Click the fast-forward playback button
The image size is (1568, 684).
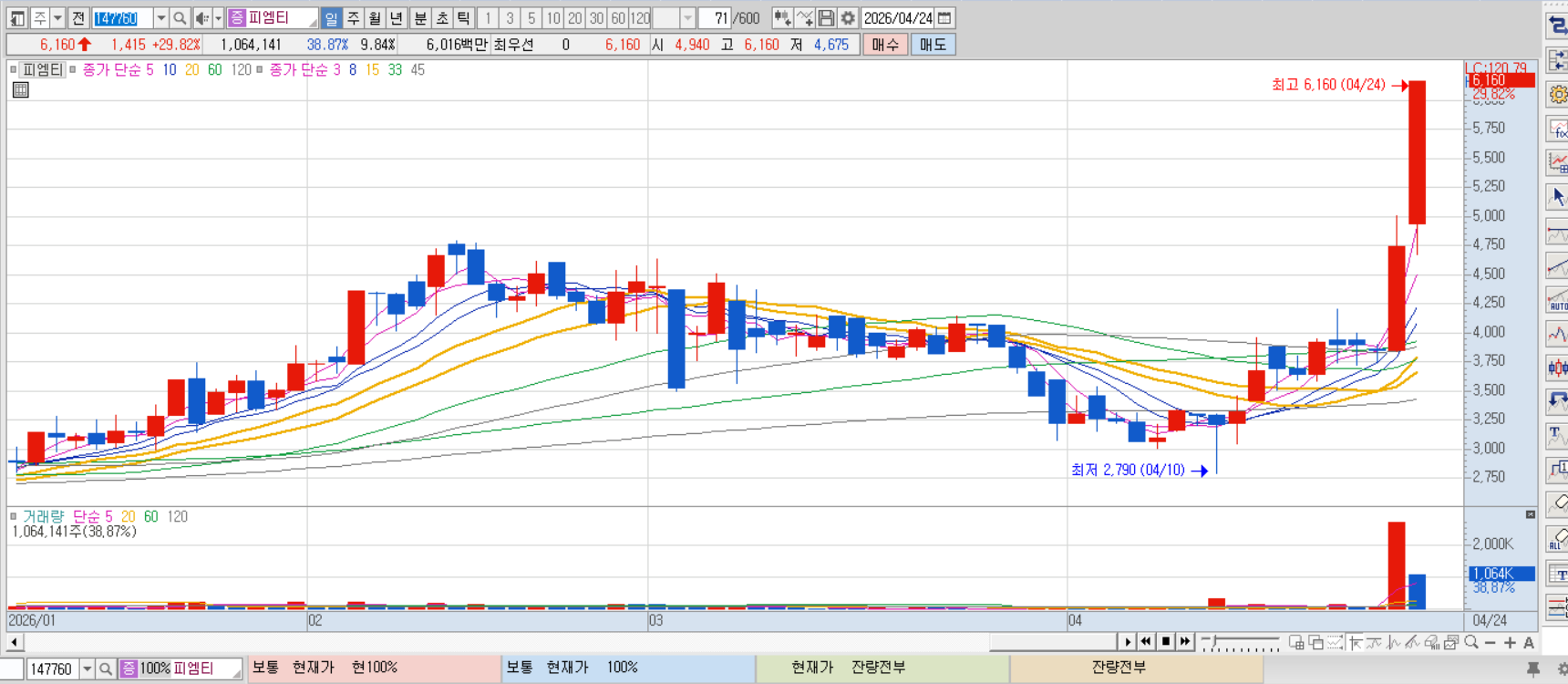[x=1184, y=642]
